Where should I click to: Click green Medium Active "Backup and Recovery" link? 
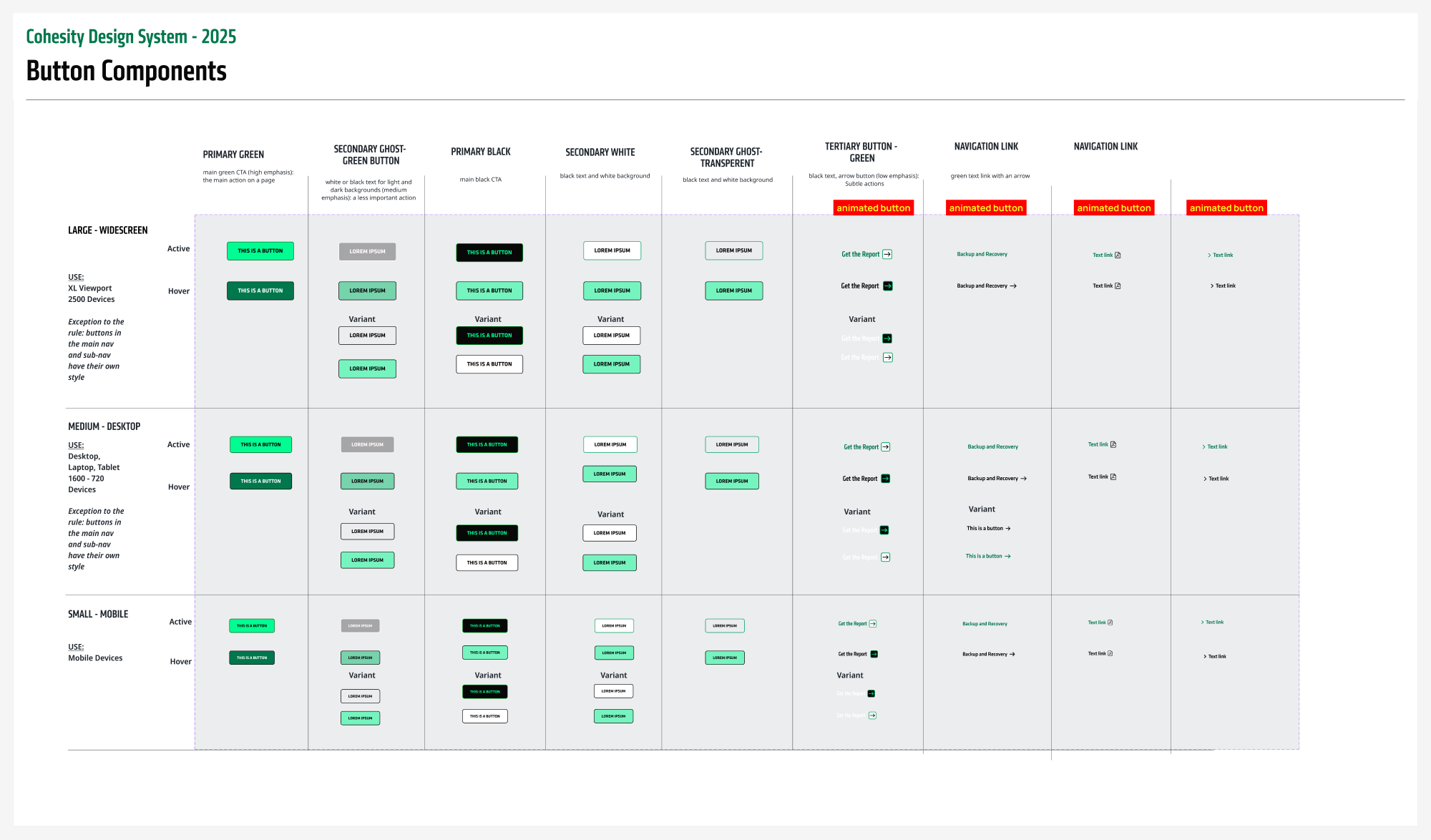tap(992, 446)
